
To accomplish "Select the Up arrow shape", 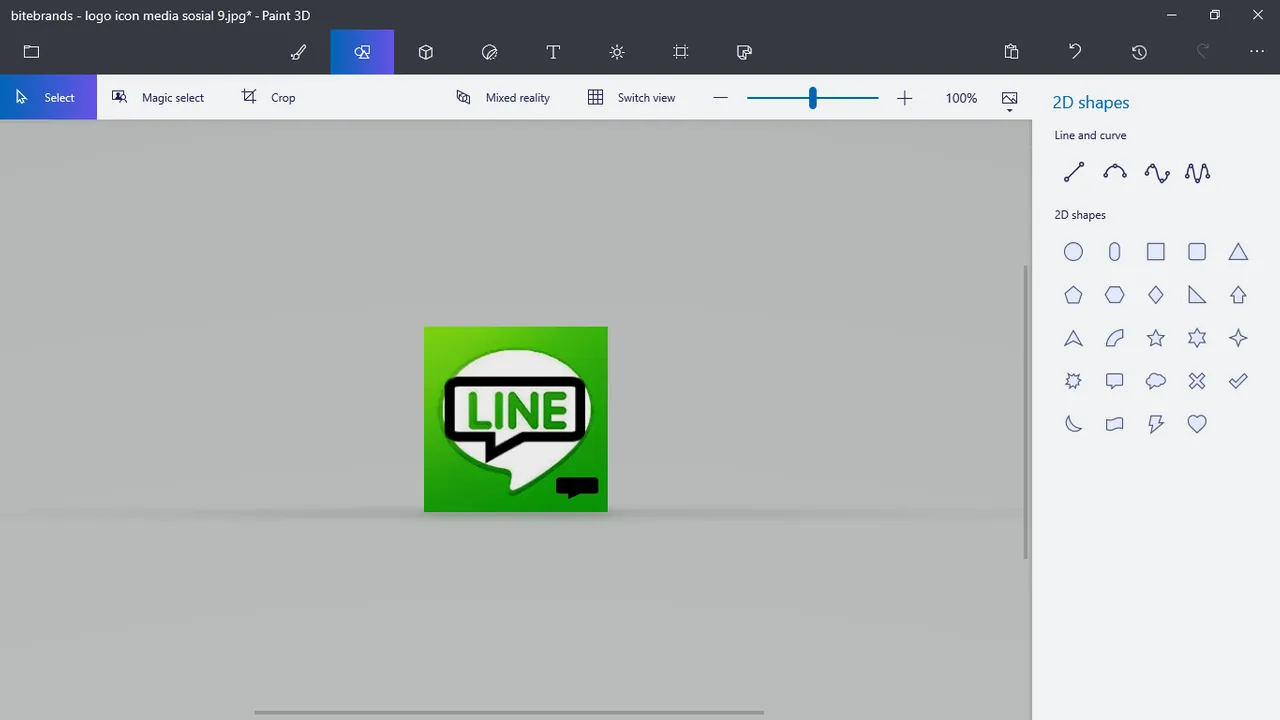I will coord(1238,295).
